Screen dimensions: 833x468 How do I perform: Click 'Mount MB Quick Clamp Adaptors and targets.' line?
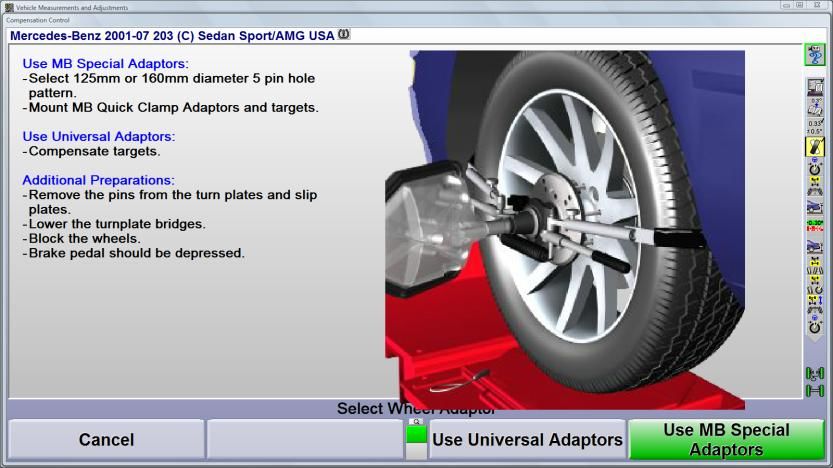(171, 107)
